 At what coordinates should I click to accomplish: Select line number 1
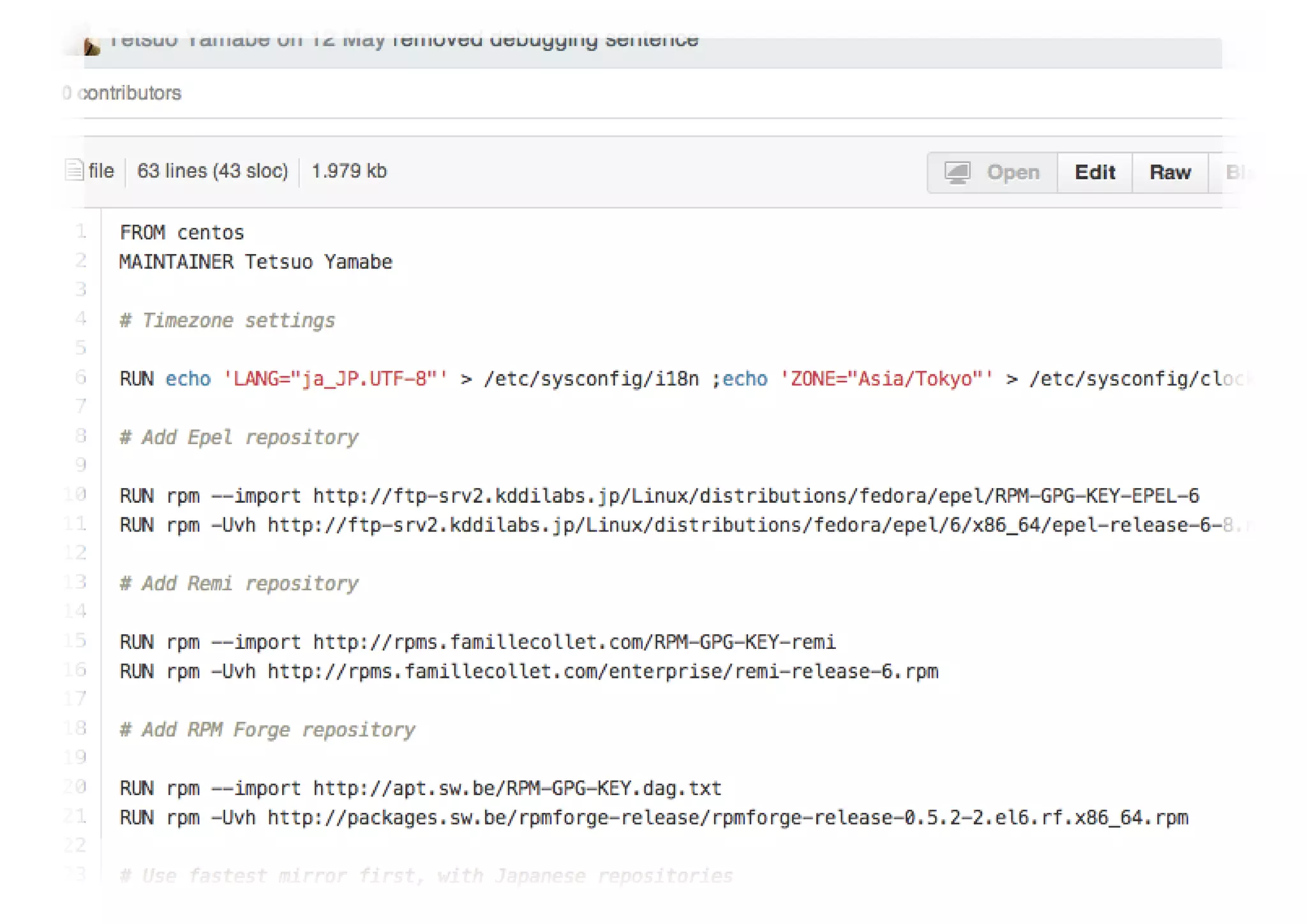pos(81,231)
